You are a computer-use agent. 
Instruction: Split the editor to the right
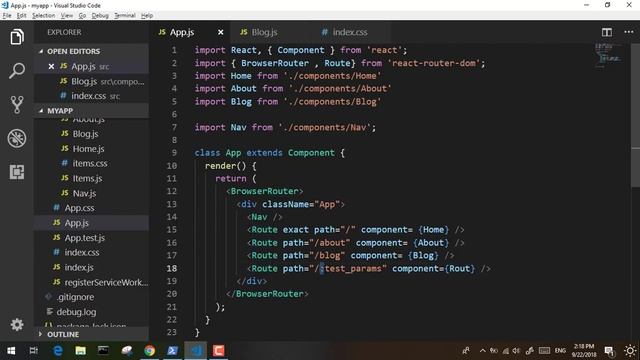tap(607, 32)
